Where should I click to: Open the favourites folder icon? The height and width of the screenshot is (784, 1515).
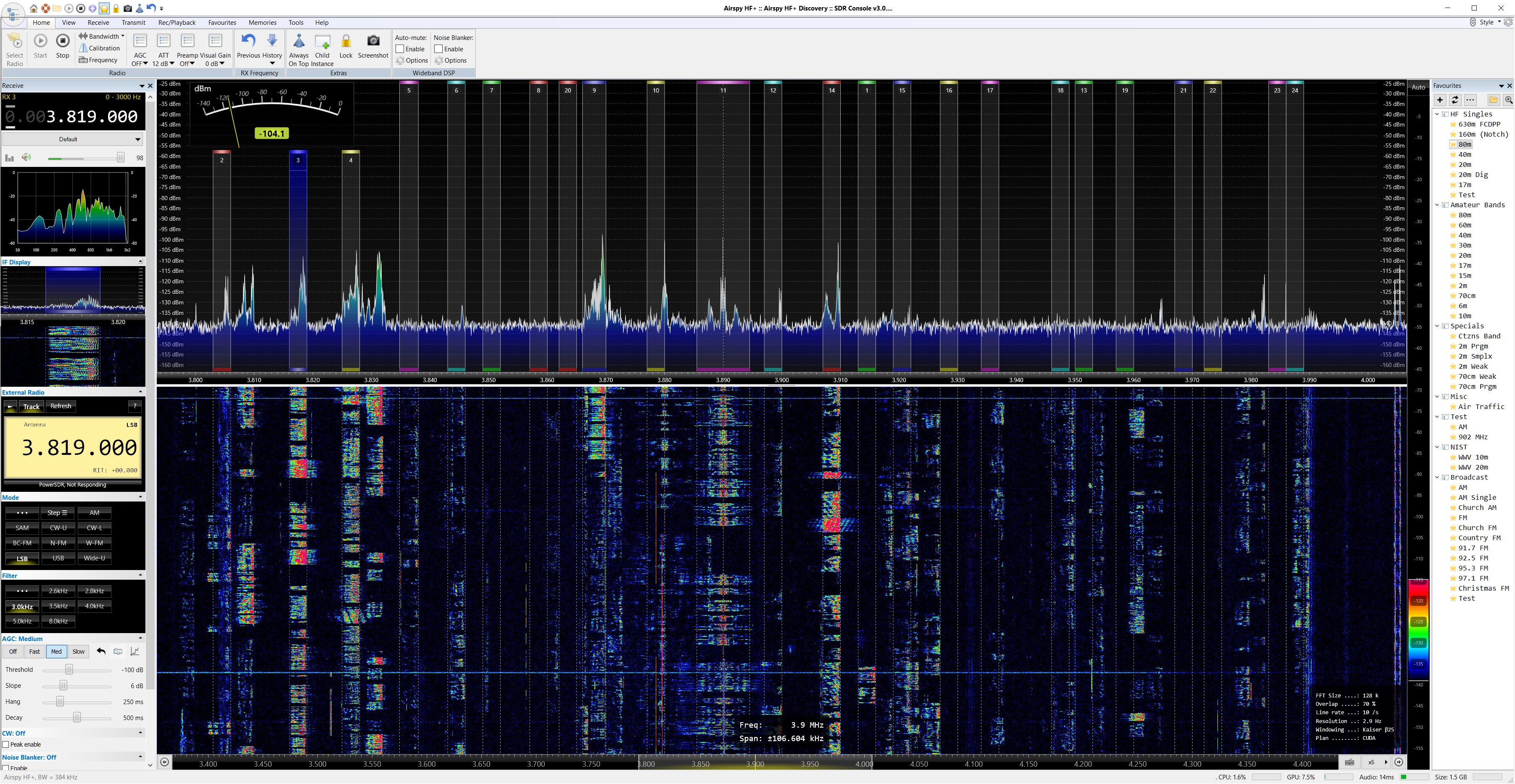click(1493, 100)
